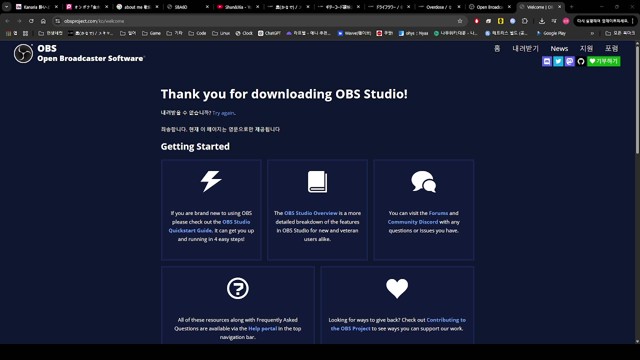Close the Welcome OBS tab
Viewport: 640px width, 360px height.
560,7
